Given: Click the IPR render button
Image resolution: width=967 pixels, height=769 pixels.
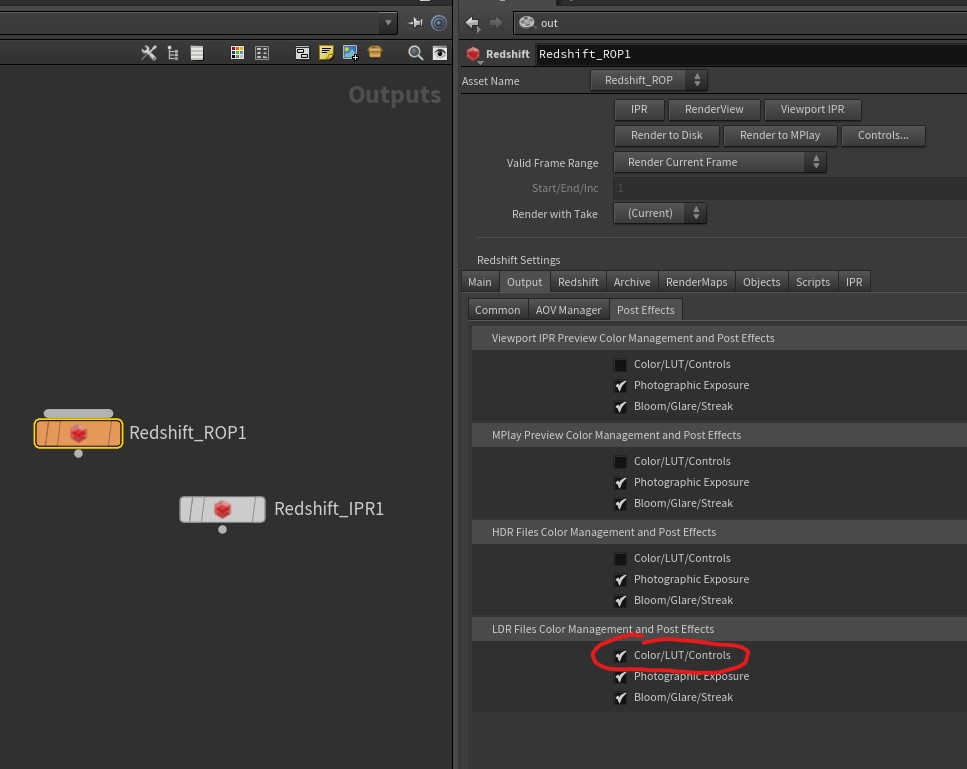Looking at the screenshot, I should tap(639, 109).
